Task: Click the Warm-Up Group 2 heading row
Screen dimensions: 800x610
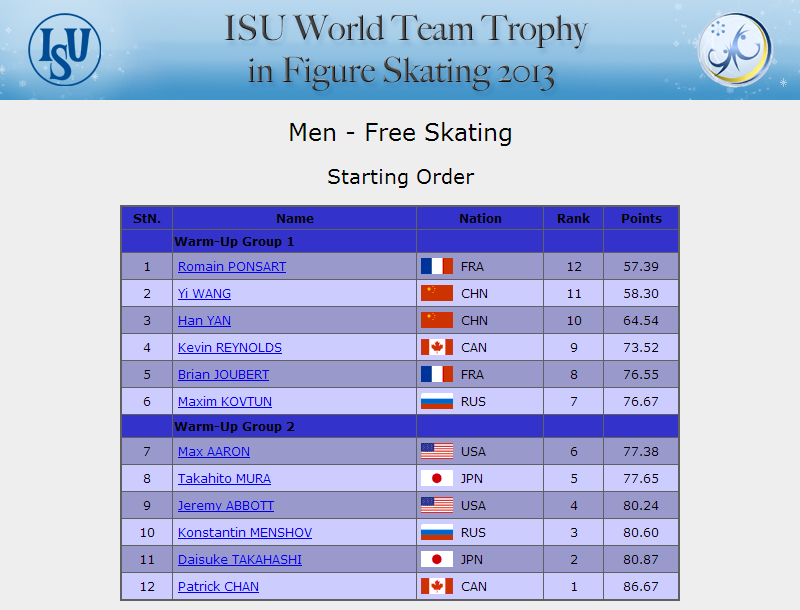Action: pos(399,426)
